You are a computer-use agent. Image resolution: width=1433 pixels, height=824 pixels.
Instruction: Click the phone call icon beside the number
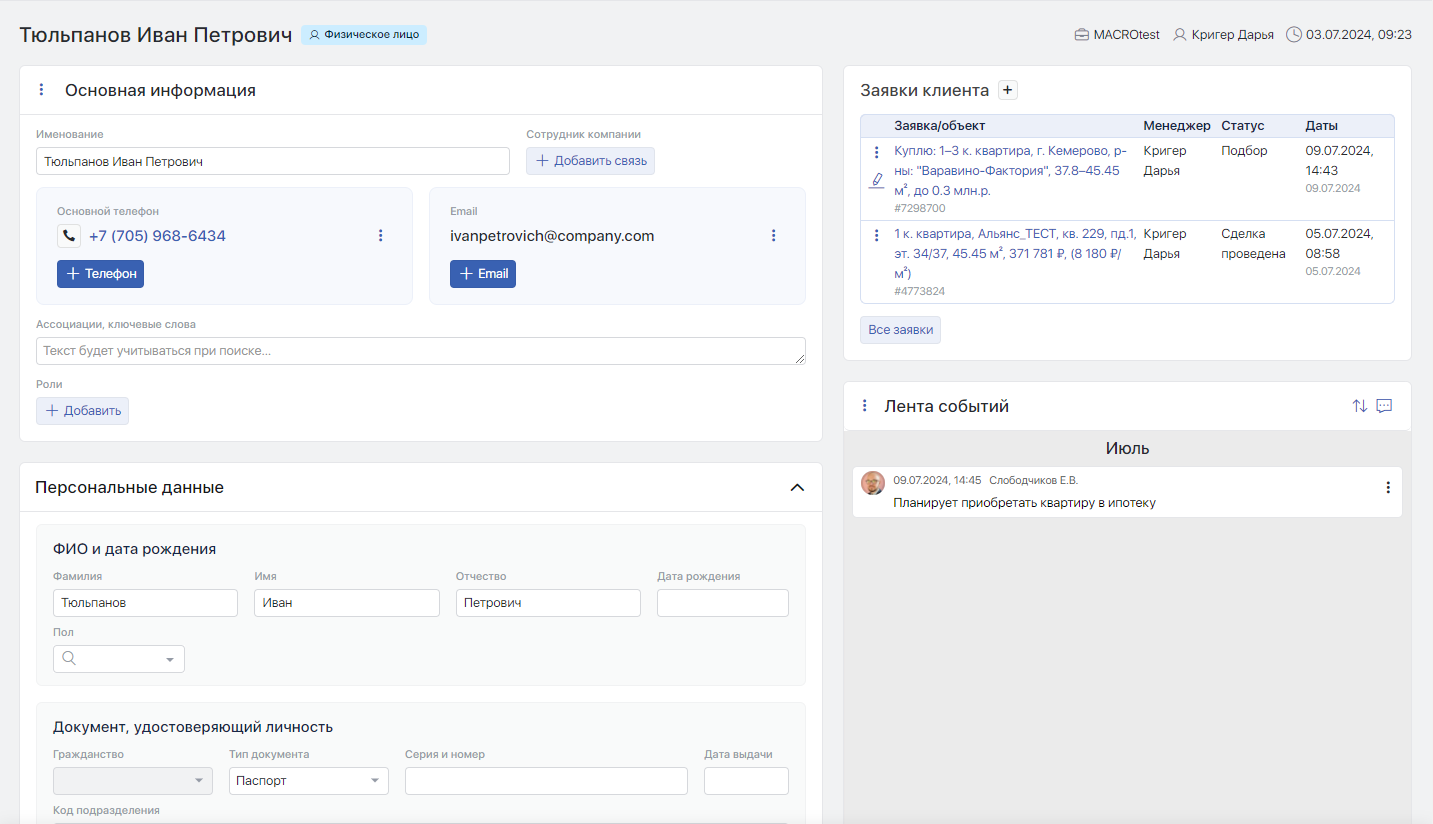[x=69, y=236]
